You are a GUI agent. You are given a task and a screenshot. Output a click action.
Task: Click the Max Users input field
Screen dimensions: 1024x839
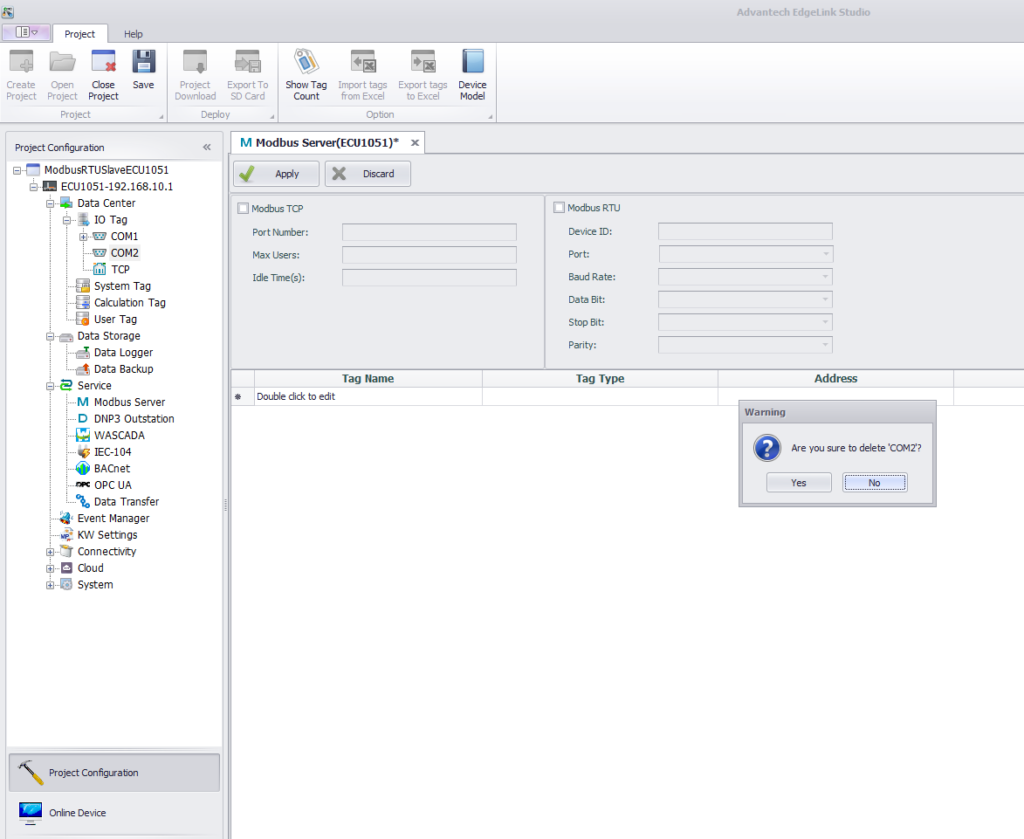[429, 255]
